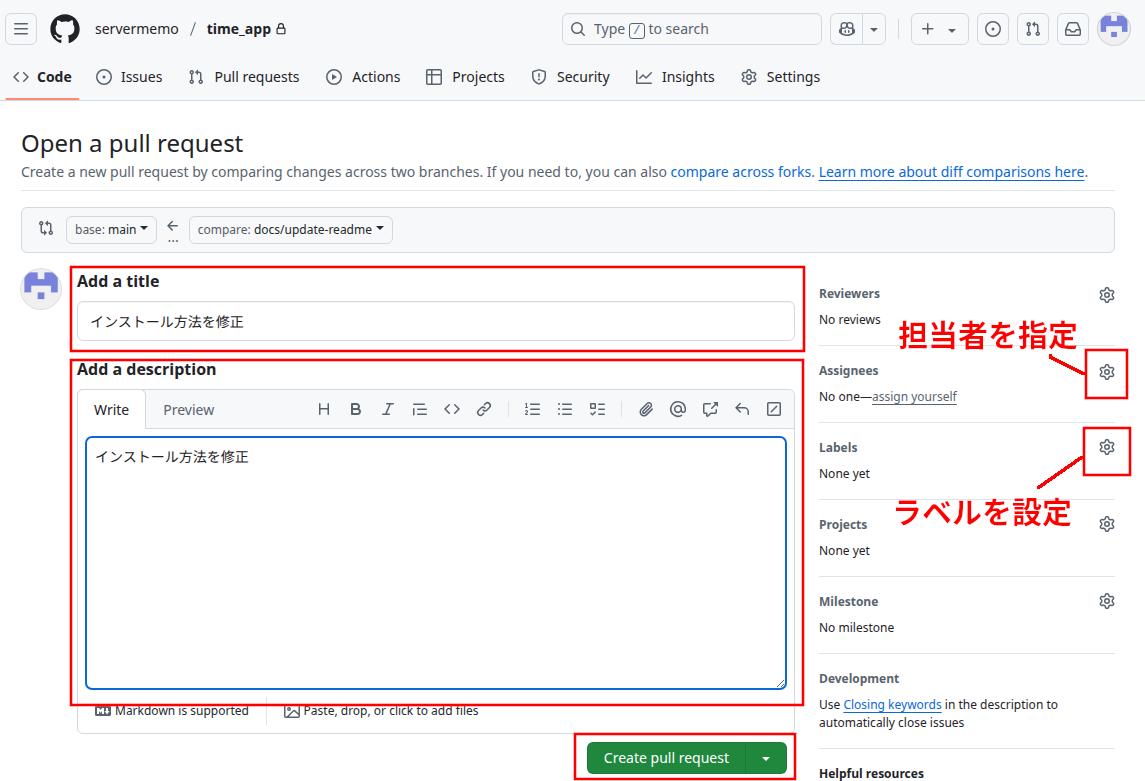Click the Create pull request button
Viewport: 1145px width, 781px height.
666,758
